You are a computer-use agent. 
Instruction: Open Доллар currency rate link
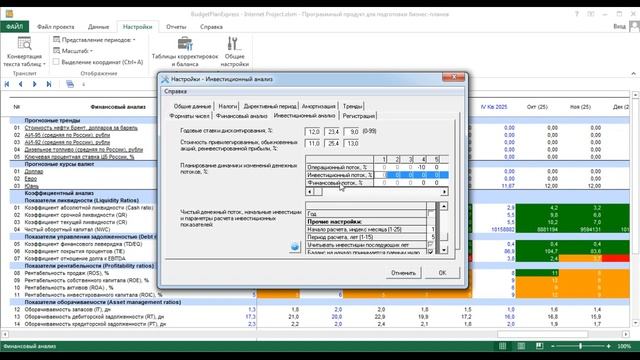(34, 171)
